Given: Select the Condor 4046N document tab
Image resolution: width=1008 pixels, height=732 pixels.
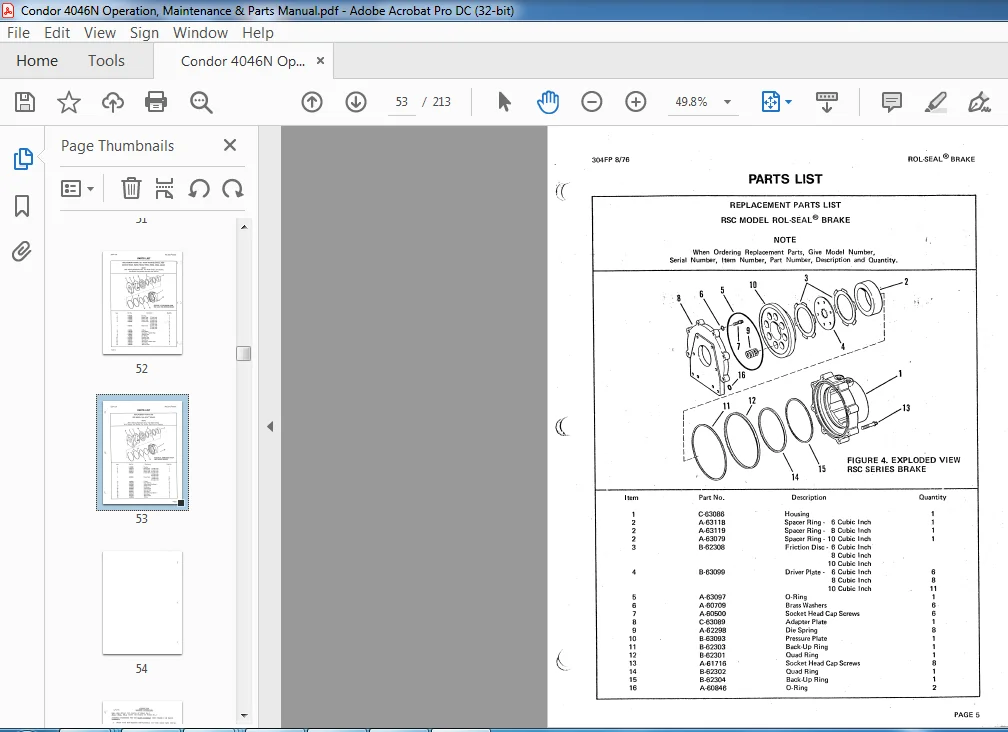Looking at the screenshot, I should (243, 61).
